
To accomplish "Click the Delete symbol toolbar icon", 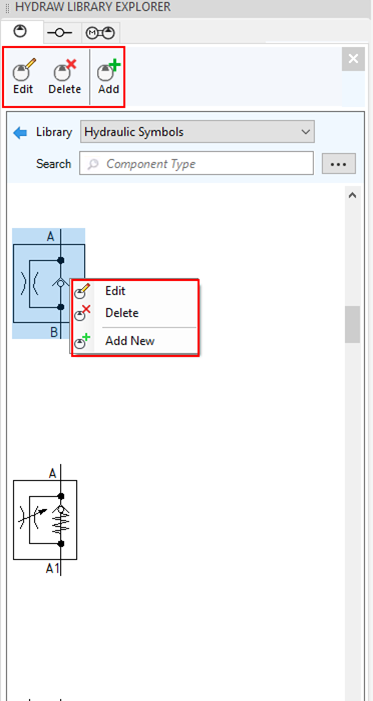I will [x=64, y=76].
